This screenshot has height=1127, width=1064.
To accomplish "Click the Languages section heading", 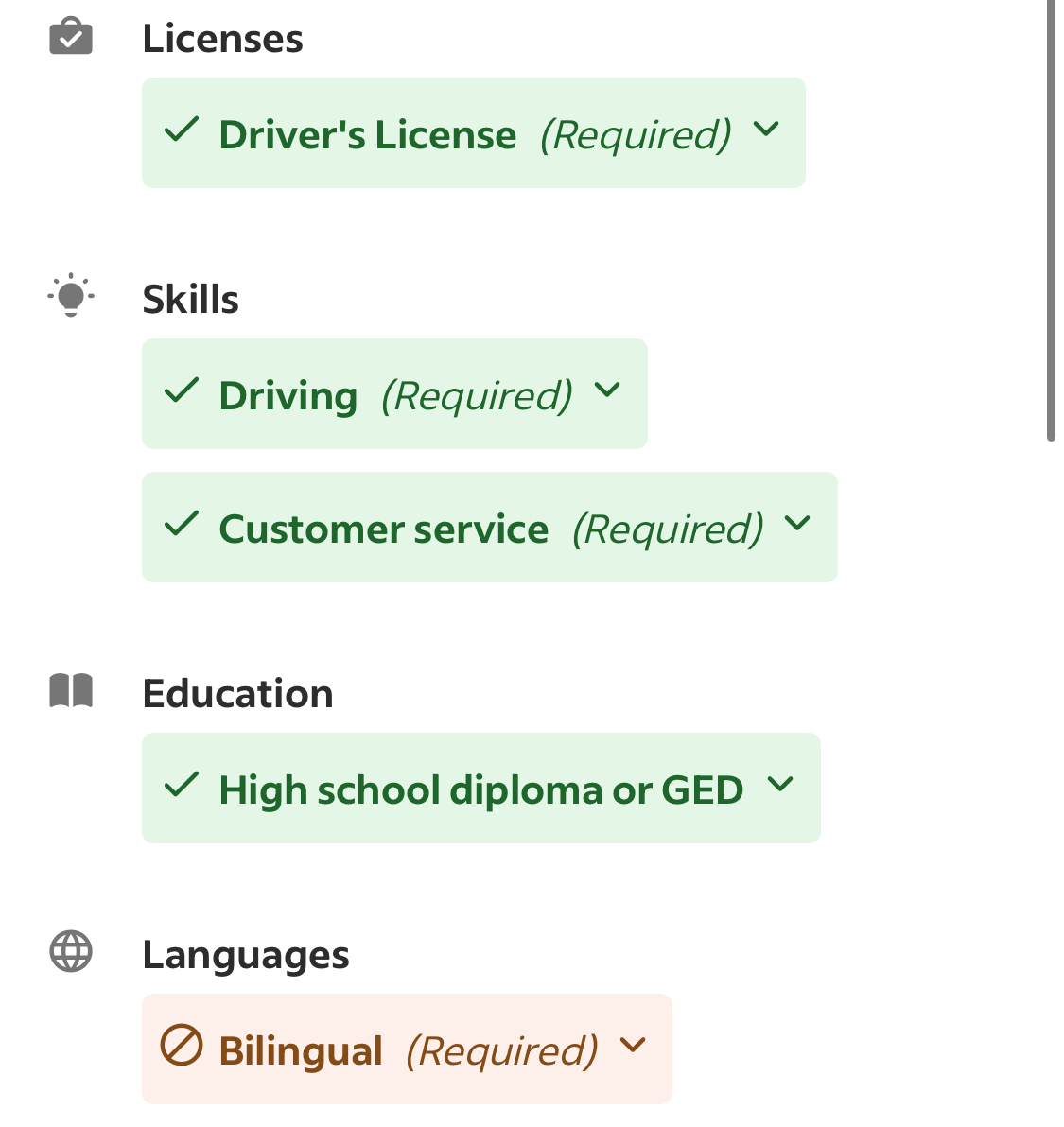I will (246, 955).
